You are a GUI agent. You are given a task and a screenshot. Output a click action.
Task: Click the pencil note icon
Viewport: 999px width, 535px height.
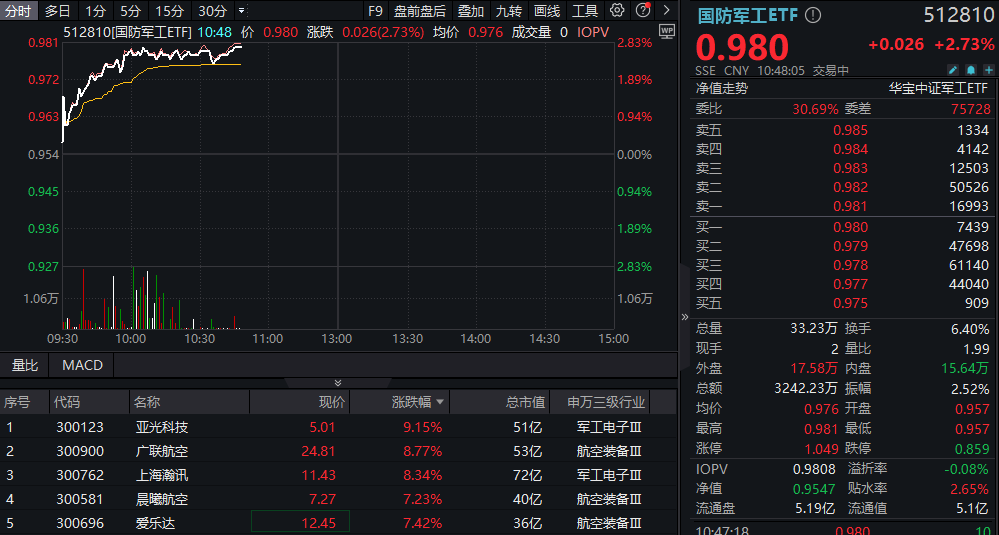click(952, 70)
